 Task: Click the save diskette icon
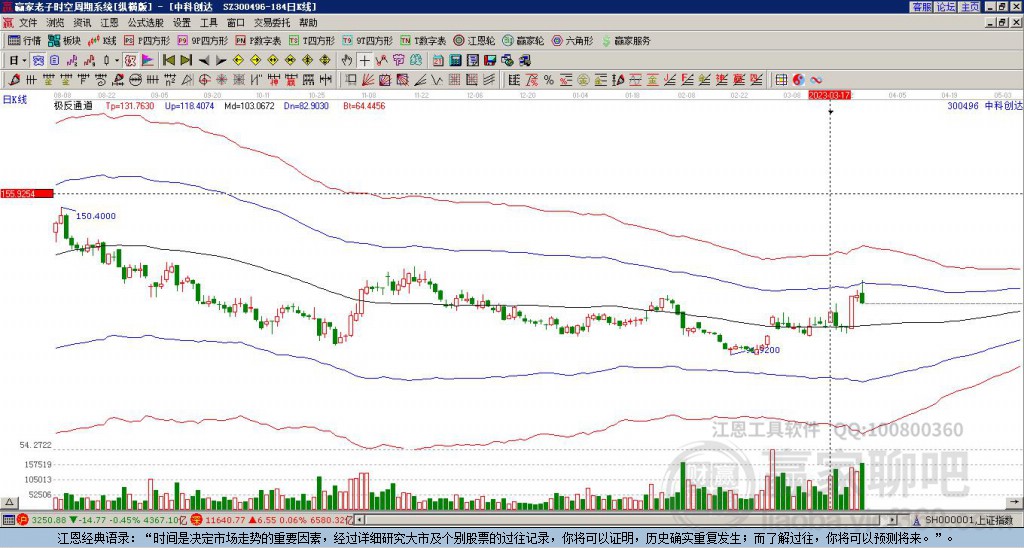coord(490,61)
